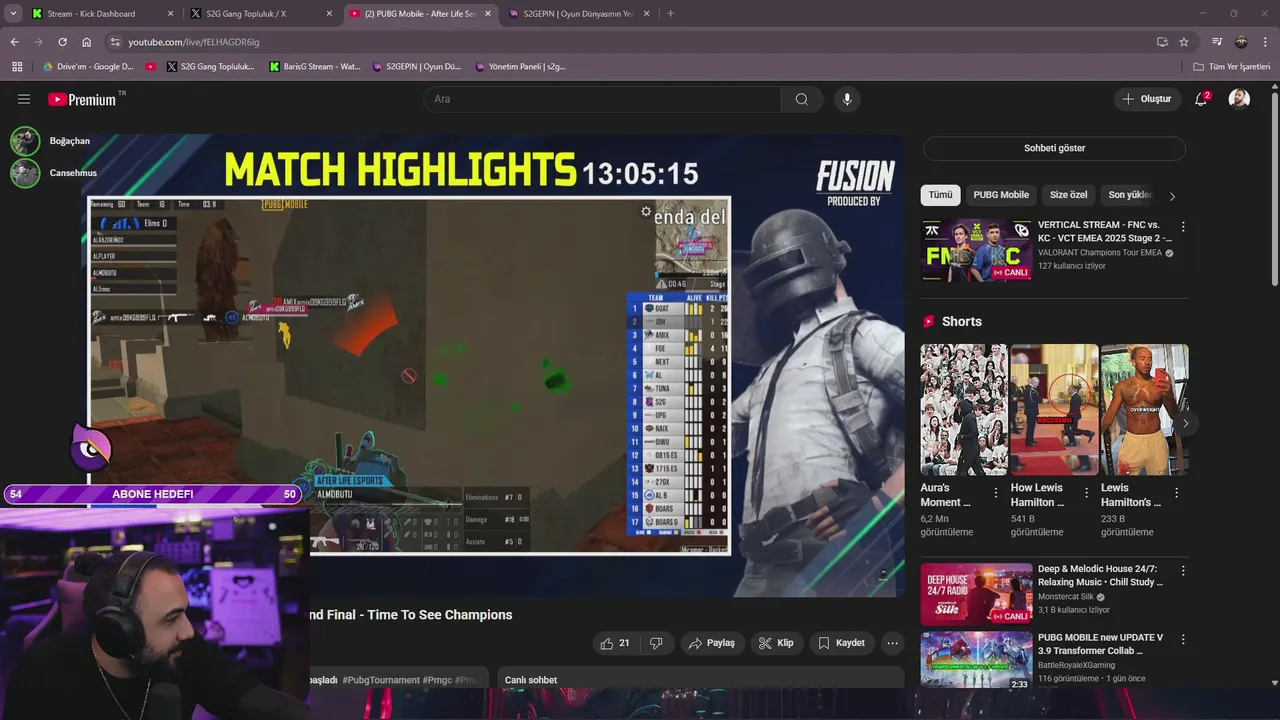Open Yönetim Paneli s2g bookmark
This screenshot has width=1280, height=720.
(x=520, y=67)
